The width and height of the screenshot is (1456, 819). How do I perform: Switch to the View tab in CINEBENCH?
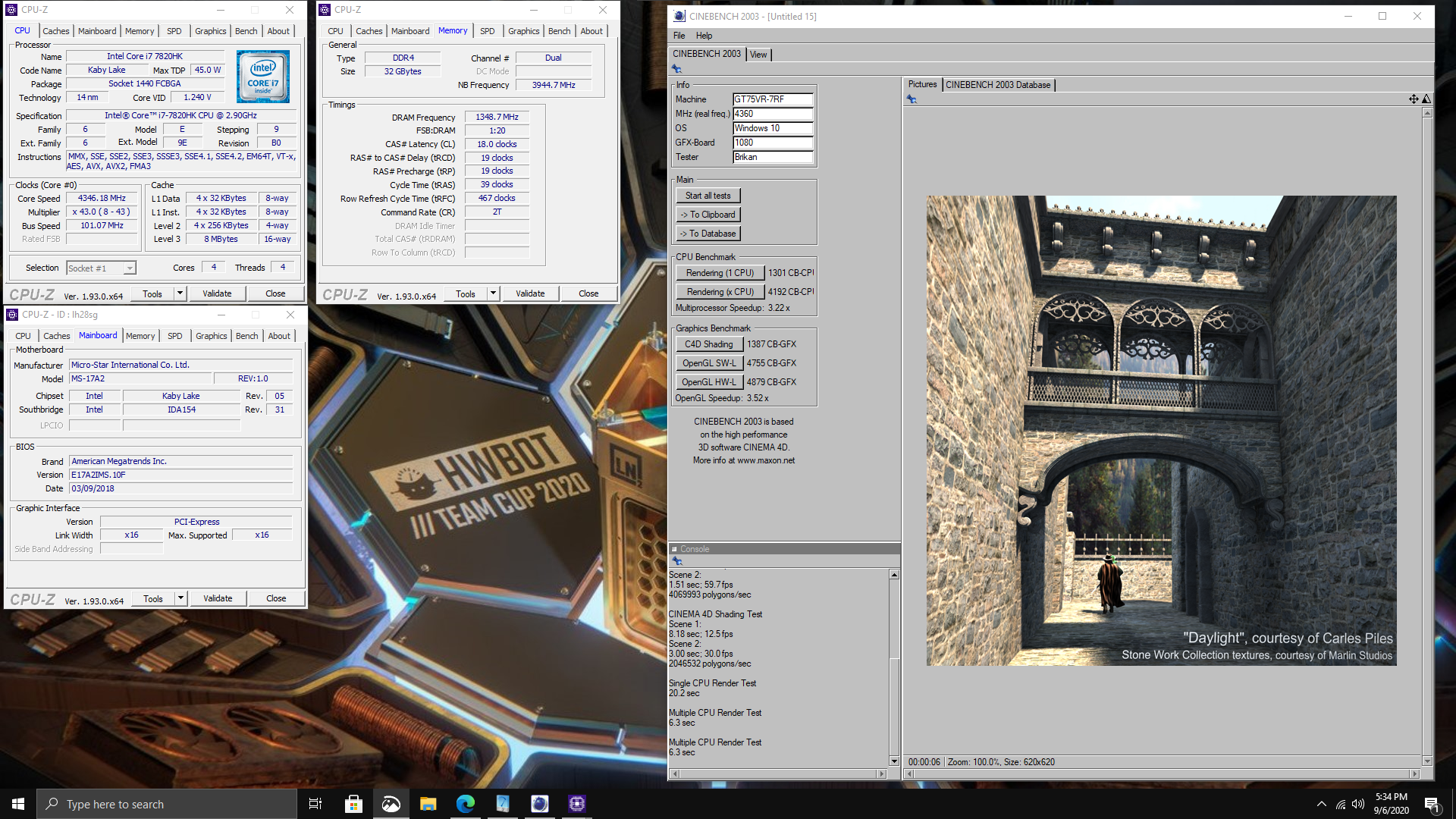[758, 55]
